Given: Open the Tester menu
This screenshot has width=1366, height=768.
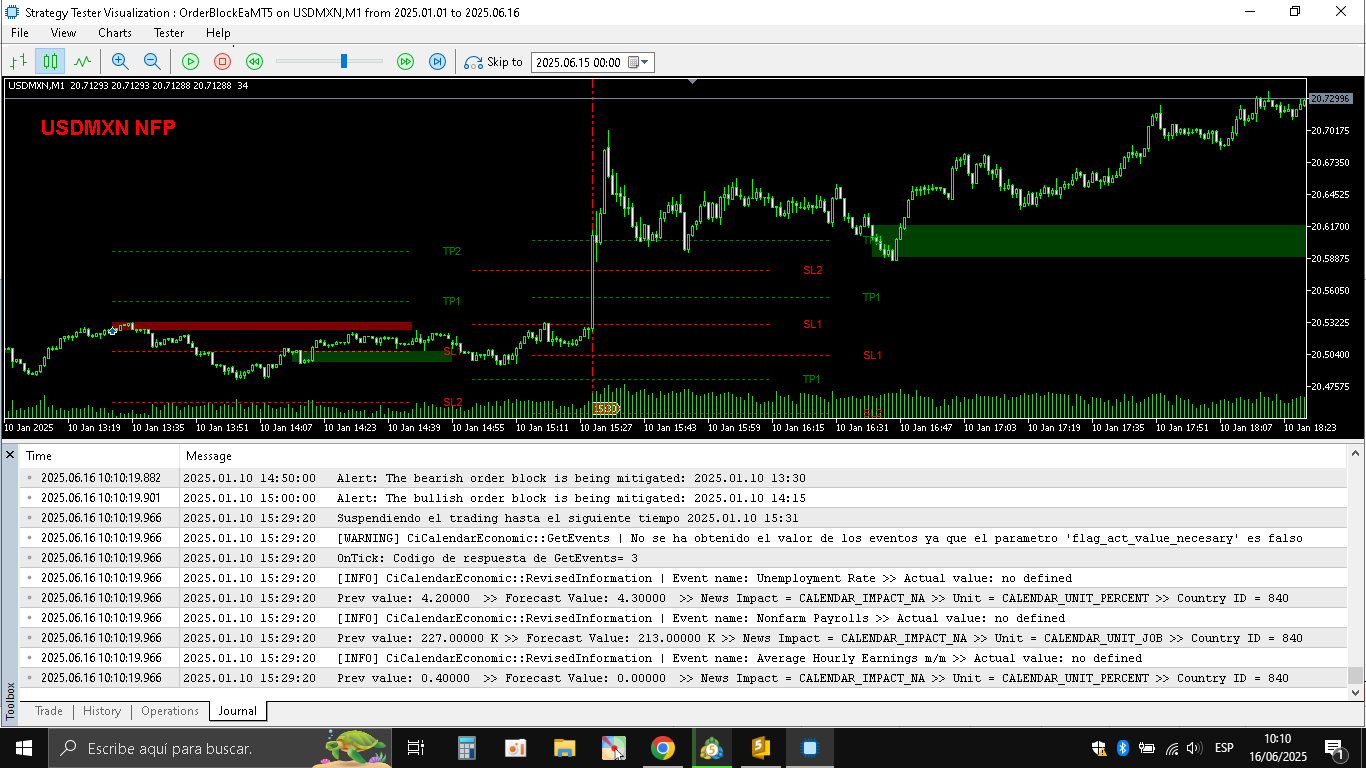Looking at the screenshot, I should point(169,33).
